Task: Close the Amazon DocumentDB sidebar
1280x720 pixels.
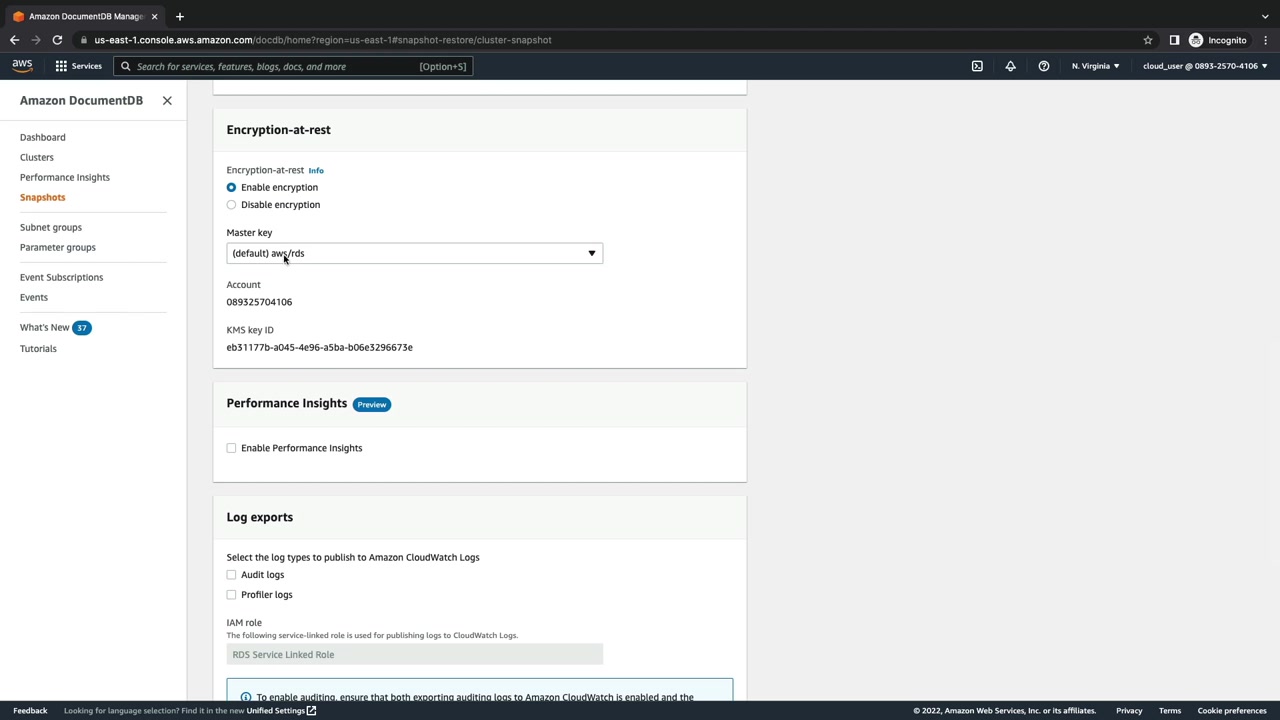Action: [x=167, y=100]
